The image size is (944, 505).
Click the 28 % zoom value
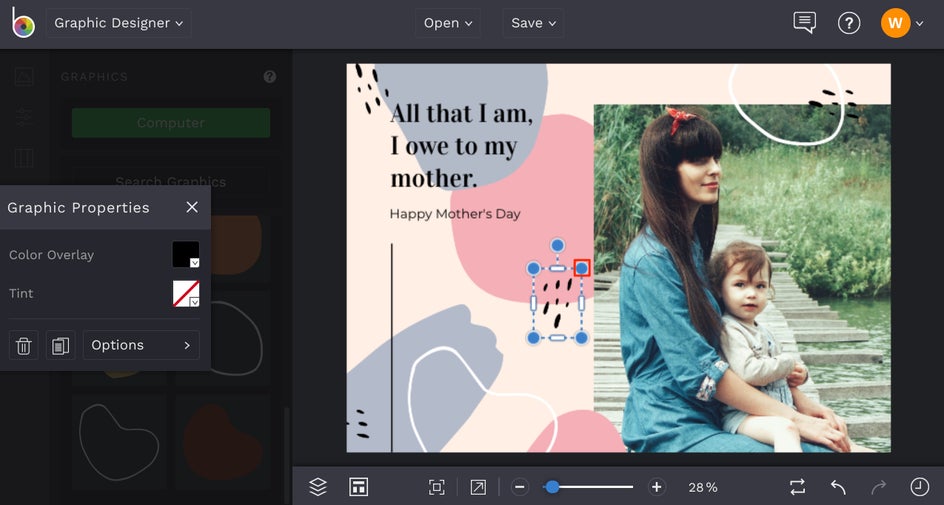coord(703,487)
